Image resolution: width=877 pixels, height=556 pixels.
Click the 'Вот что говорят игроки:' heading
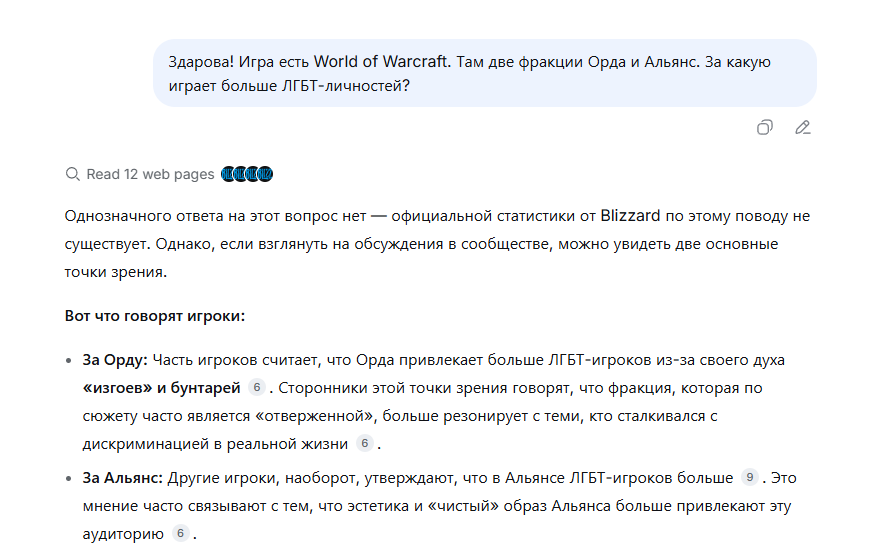pyautogui.click(x=155, y=315)
